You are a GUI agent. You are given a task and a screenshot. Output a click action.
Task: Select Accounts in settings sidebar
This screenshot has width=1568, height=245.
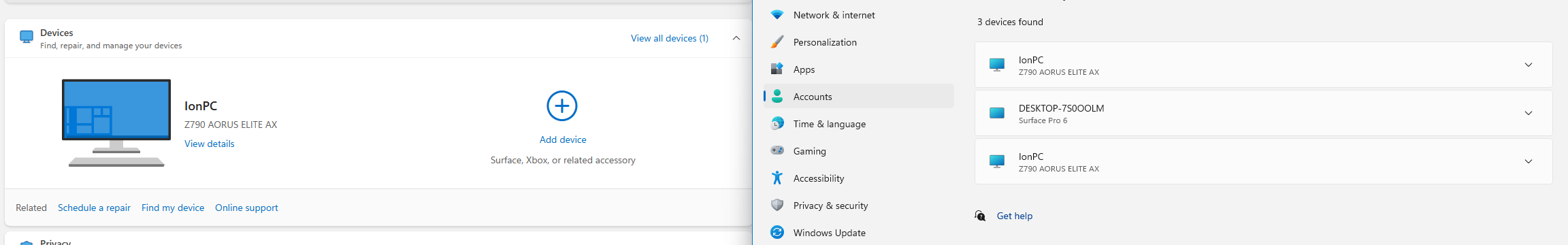859,96
